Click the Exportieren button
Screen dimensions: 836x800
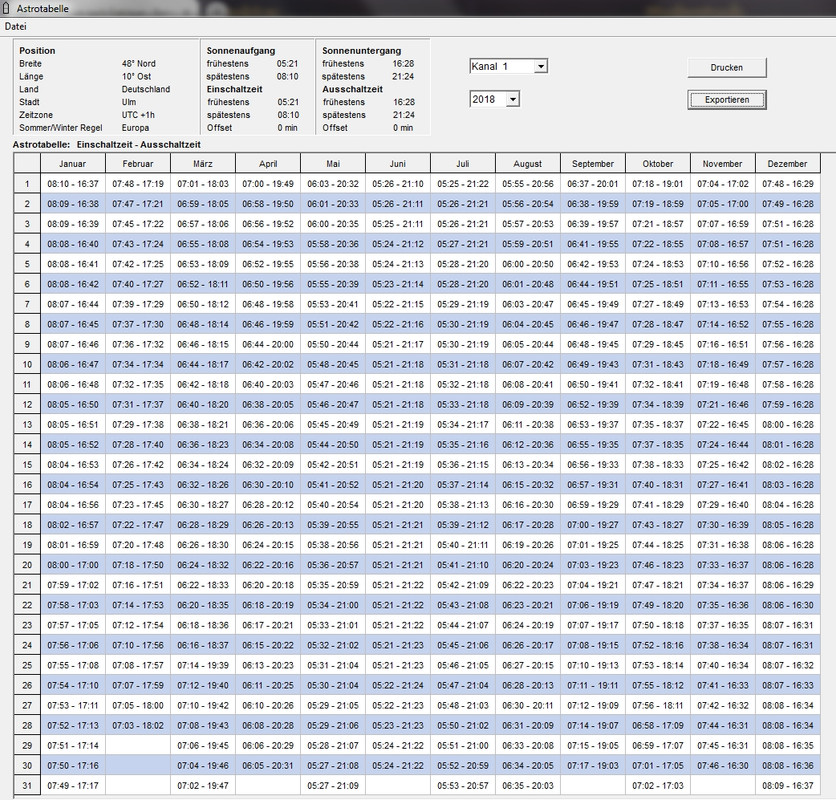[727, 100]
